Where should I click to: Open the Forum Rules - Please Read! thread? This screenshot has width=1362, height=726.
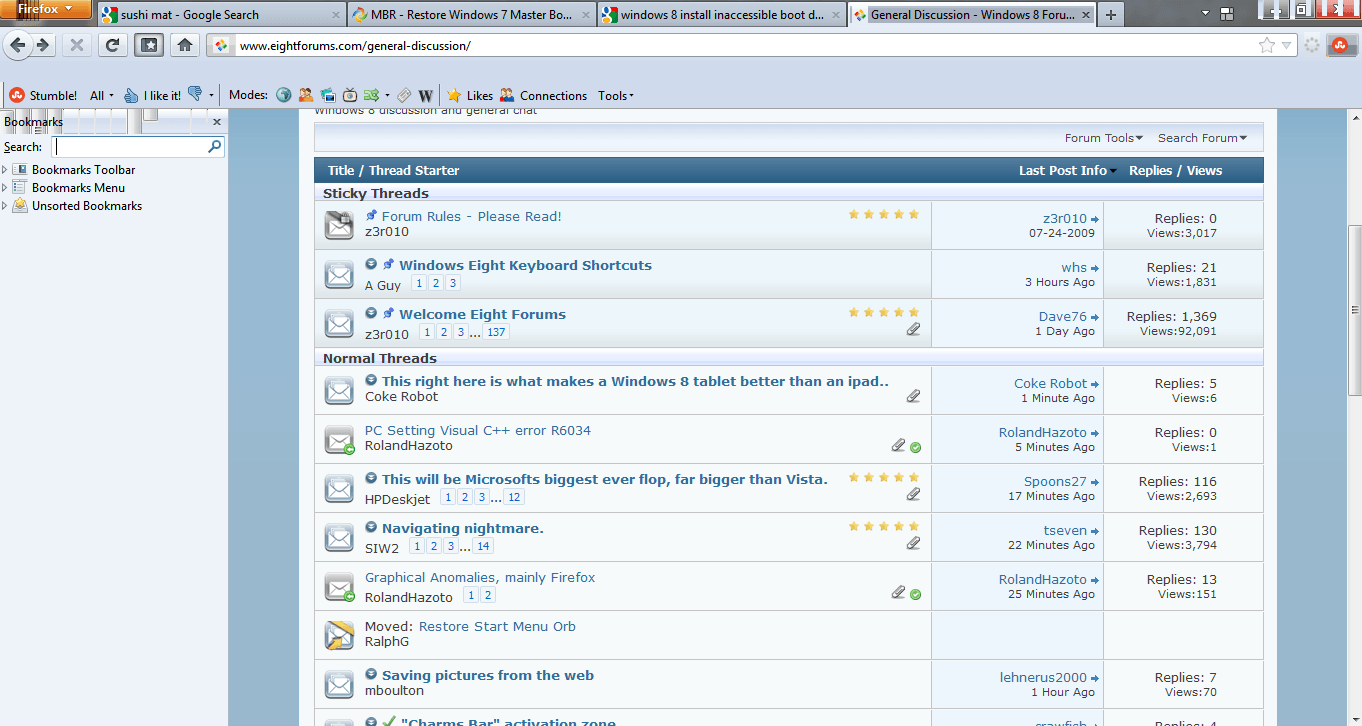pos(472,216)
